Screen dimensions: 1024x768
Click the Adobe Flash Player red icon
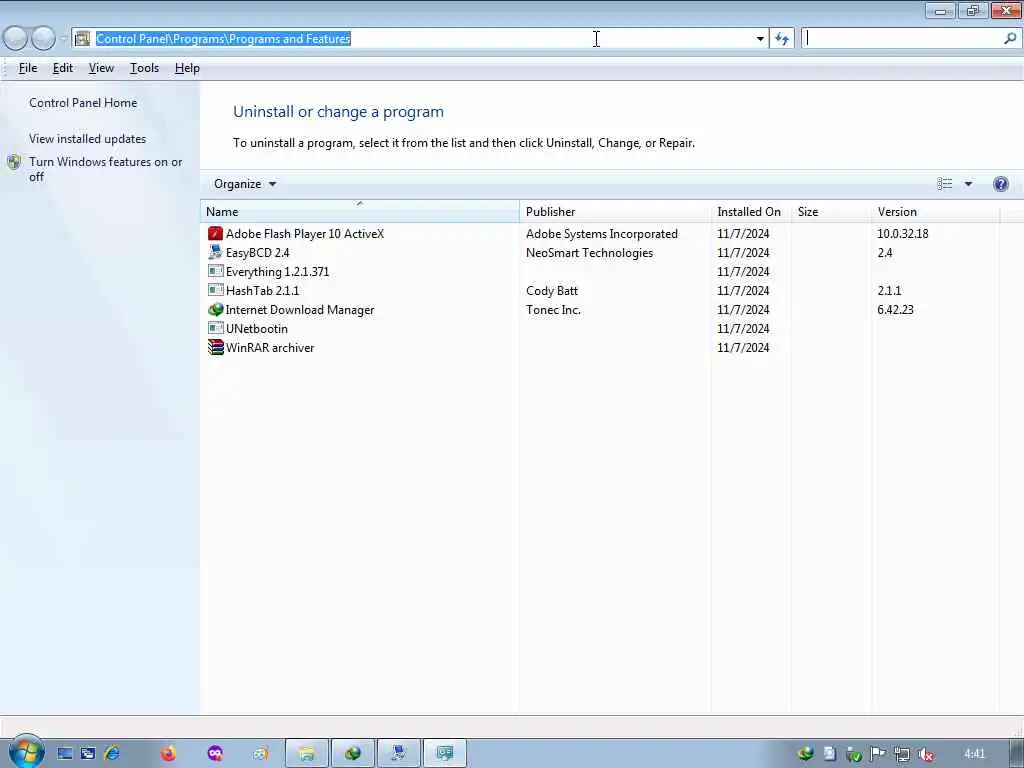[216, 233]
